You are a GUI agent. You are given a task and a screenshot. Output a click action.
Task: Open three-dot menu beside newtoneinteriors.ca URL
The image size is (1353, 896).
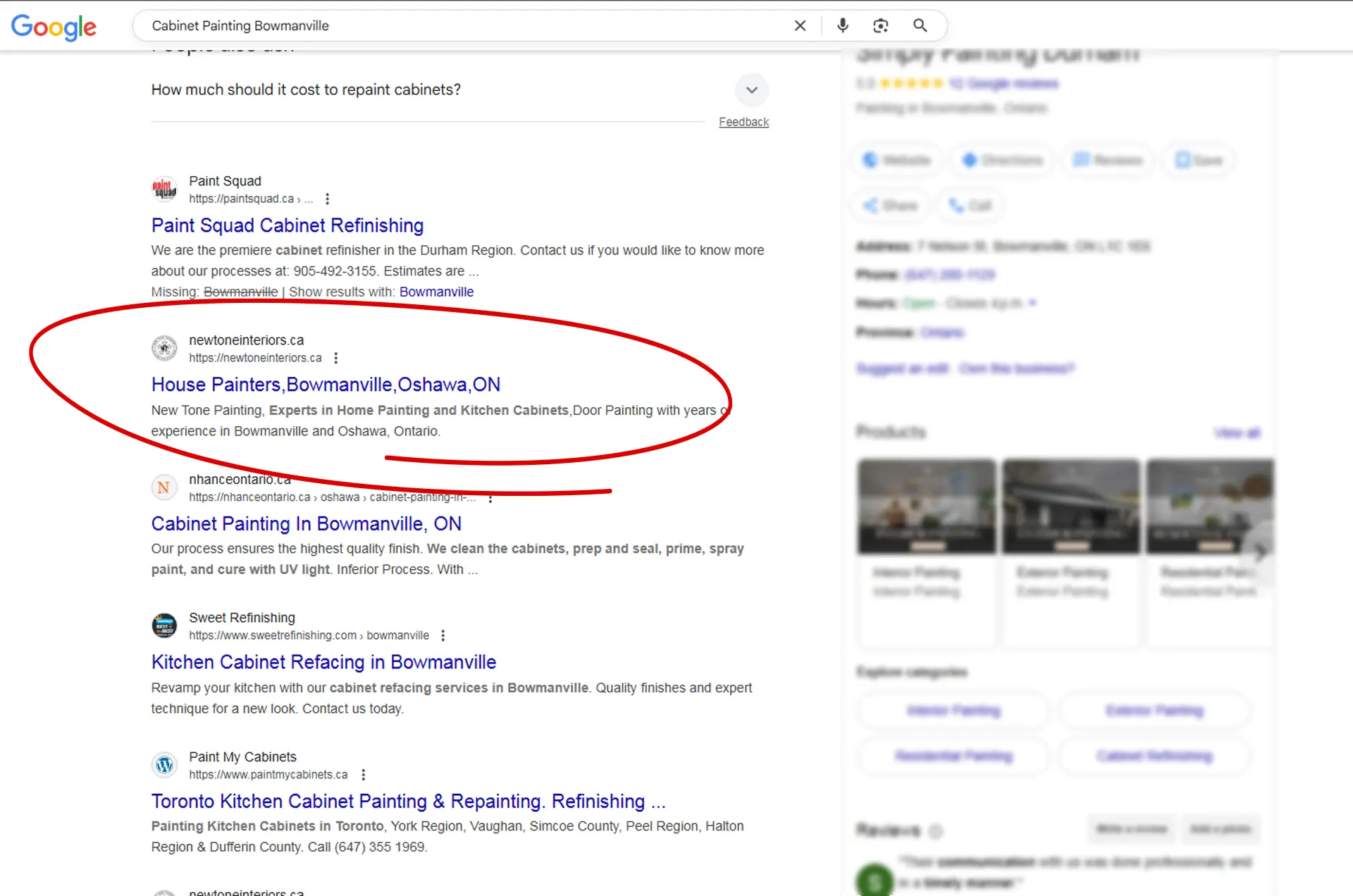pos(336,358)
